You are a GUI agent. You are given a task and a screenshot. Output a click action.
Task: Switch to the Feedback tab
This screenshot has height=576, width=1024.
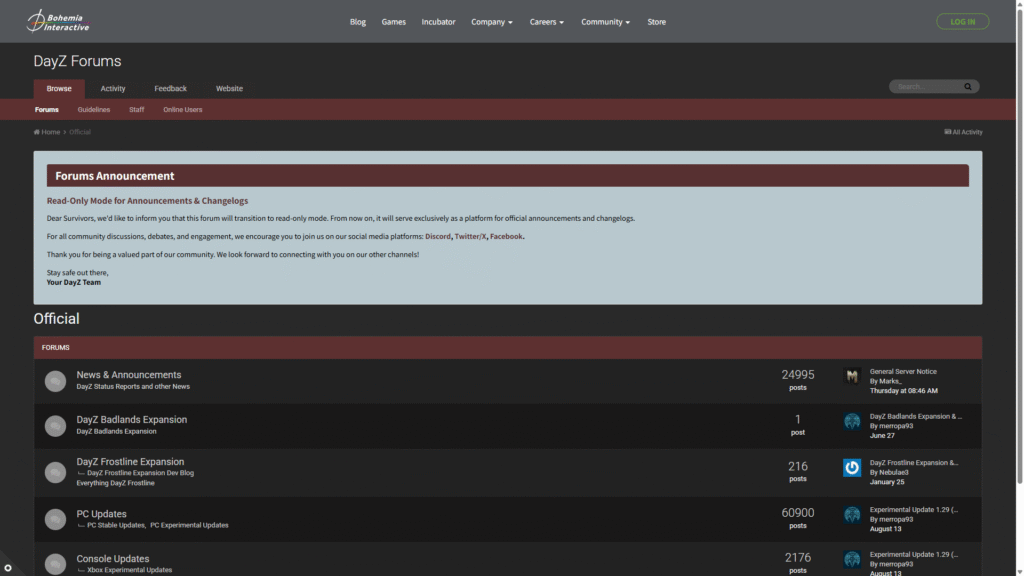point(170,89)
